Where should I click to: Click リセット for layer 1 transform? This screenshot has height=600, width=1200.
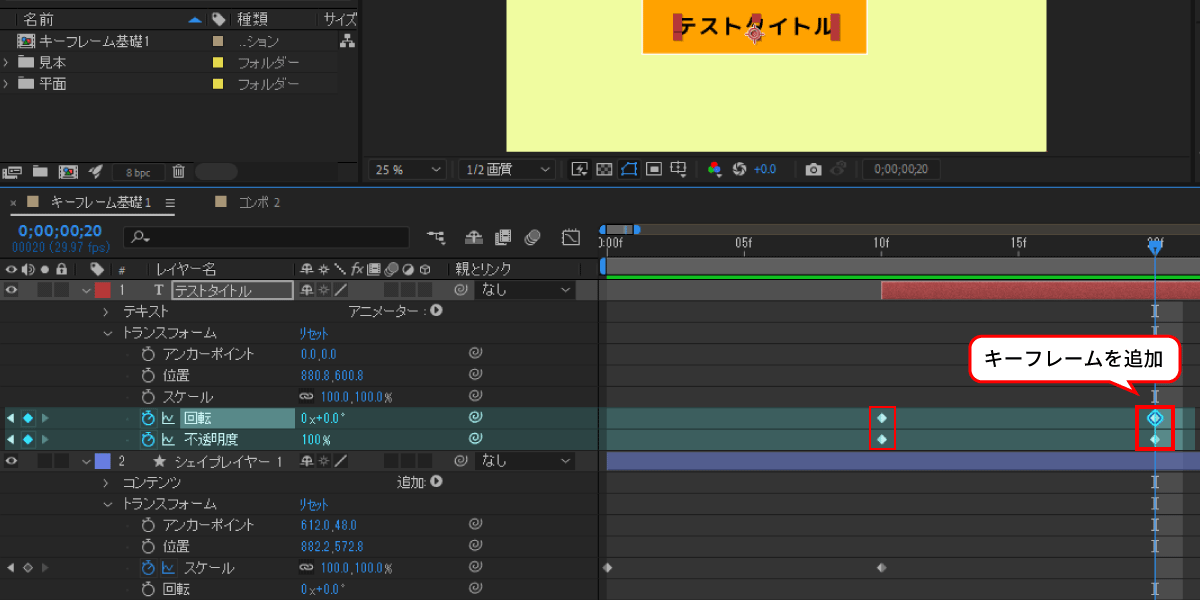click(x=314, y=333)
